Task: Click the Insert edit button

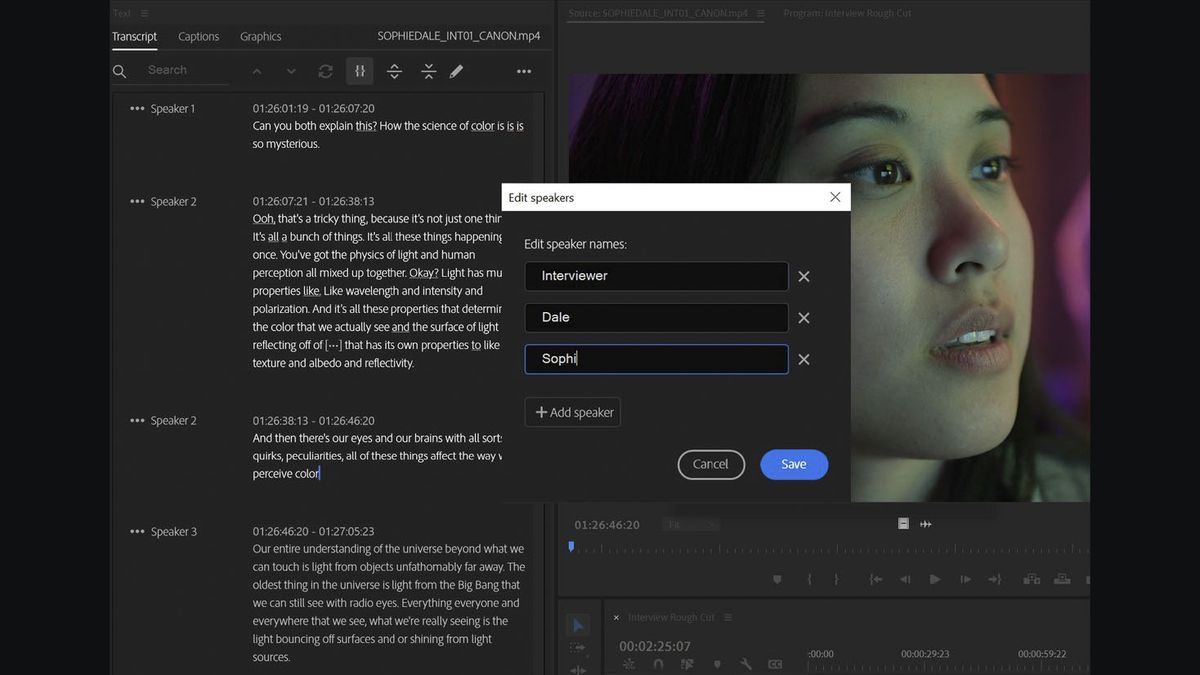Action: 1032,579
